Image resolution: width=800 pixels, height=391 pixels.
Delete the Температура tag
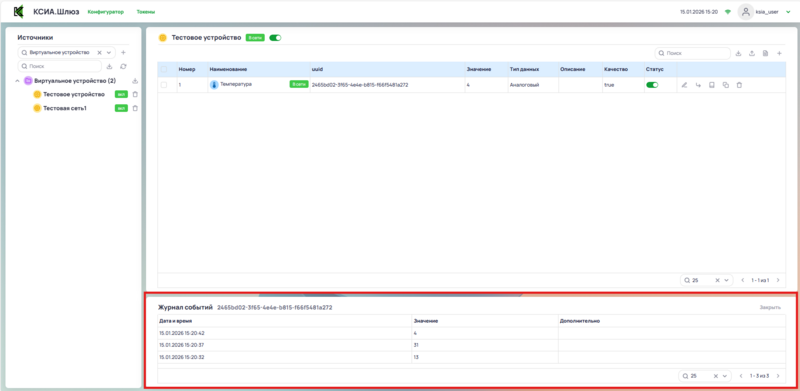[739, 85]
